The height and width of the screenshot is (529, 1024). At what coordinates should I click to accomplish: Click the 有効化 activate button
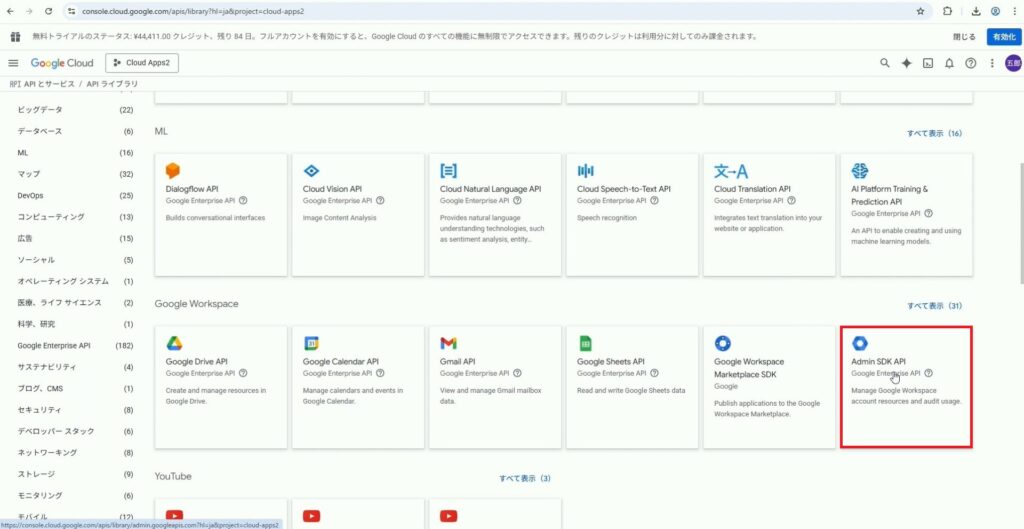pos(1003,37)
